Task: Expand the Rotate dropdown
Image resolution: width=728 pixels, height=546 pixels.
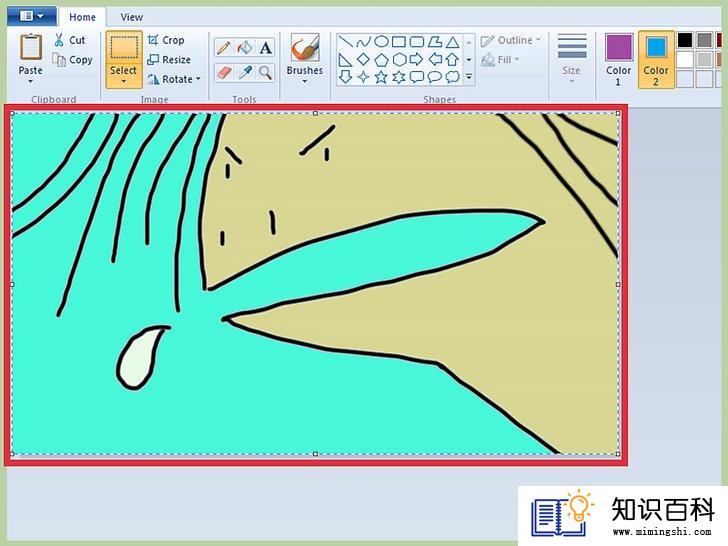Action: coord(199,79)
